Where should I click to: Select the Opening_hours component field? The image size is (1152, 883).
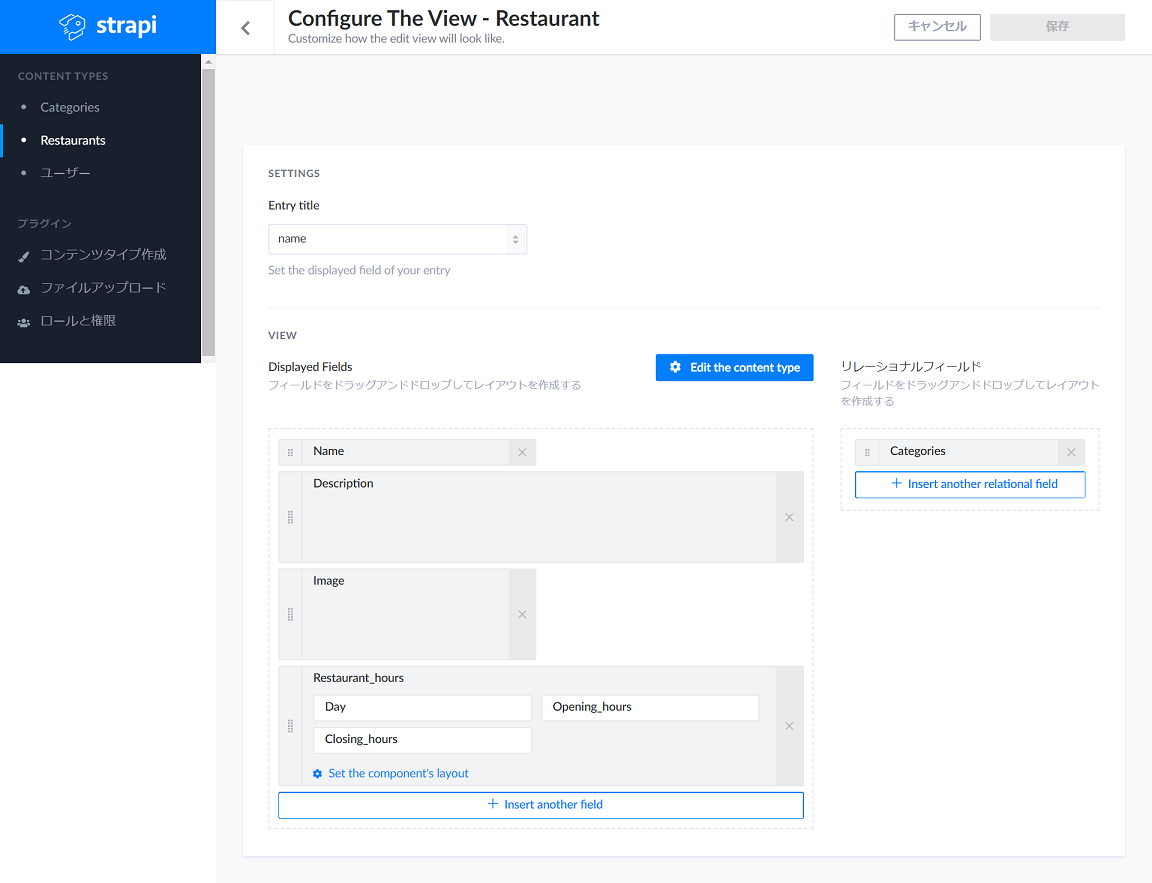[650, 707]
